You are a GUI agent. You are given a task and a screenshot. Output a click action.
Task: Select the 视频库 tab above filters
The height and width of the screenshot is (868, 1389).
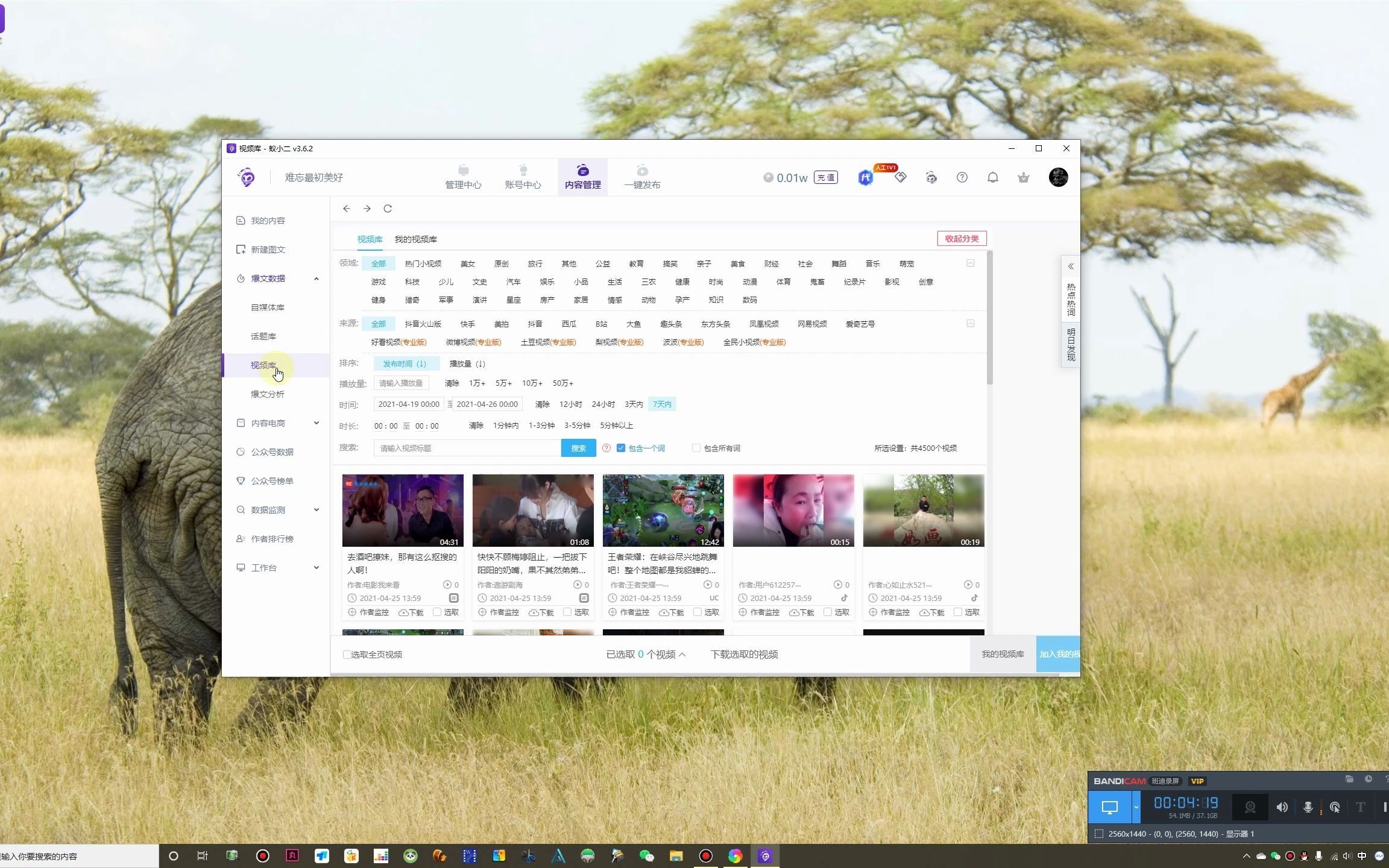(370, 239)
